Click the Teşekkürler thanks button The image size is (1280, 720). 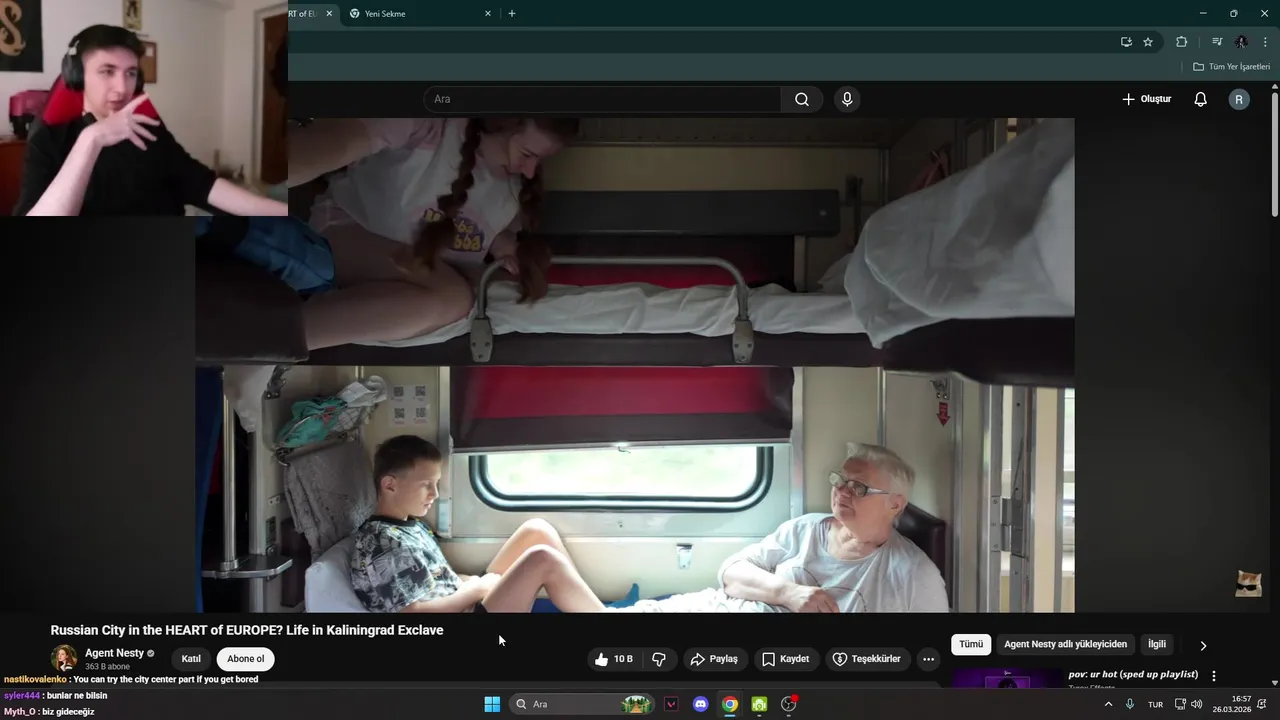pyautogui.click(x=866, y=659)
